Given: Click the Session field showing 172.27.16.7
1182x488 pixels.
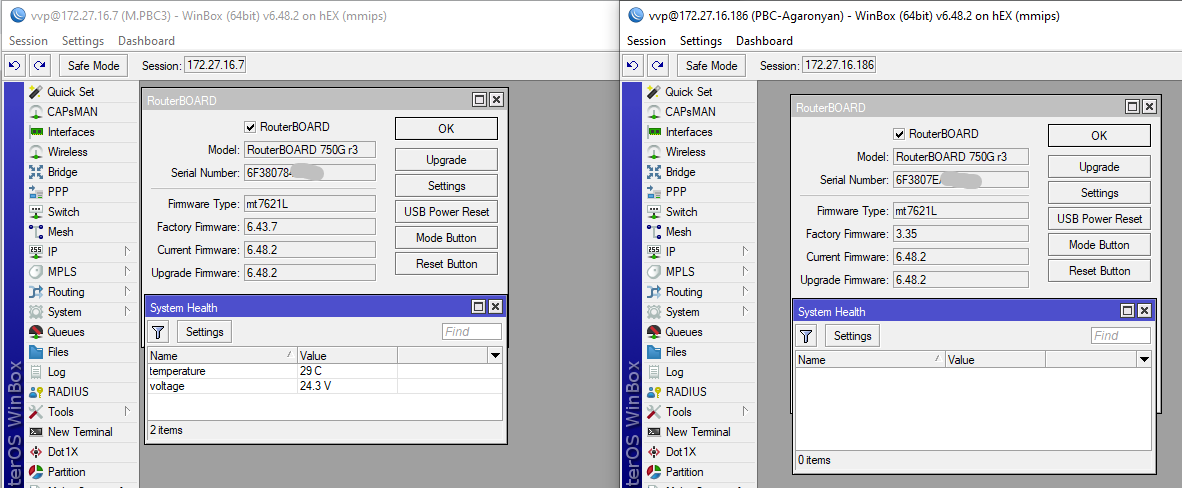Looking at the screenshot, I should (215, 66).
